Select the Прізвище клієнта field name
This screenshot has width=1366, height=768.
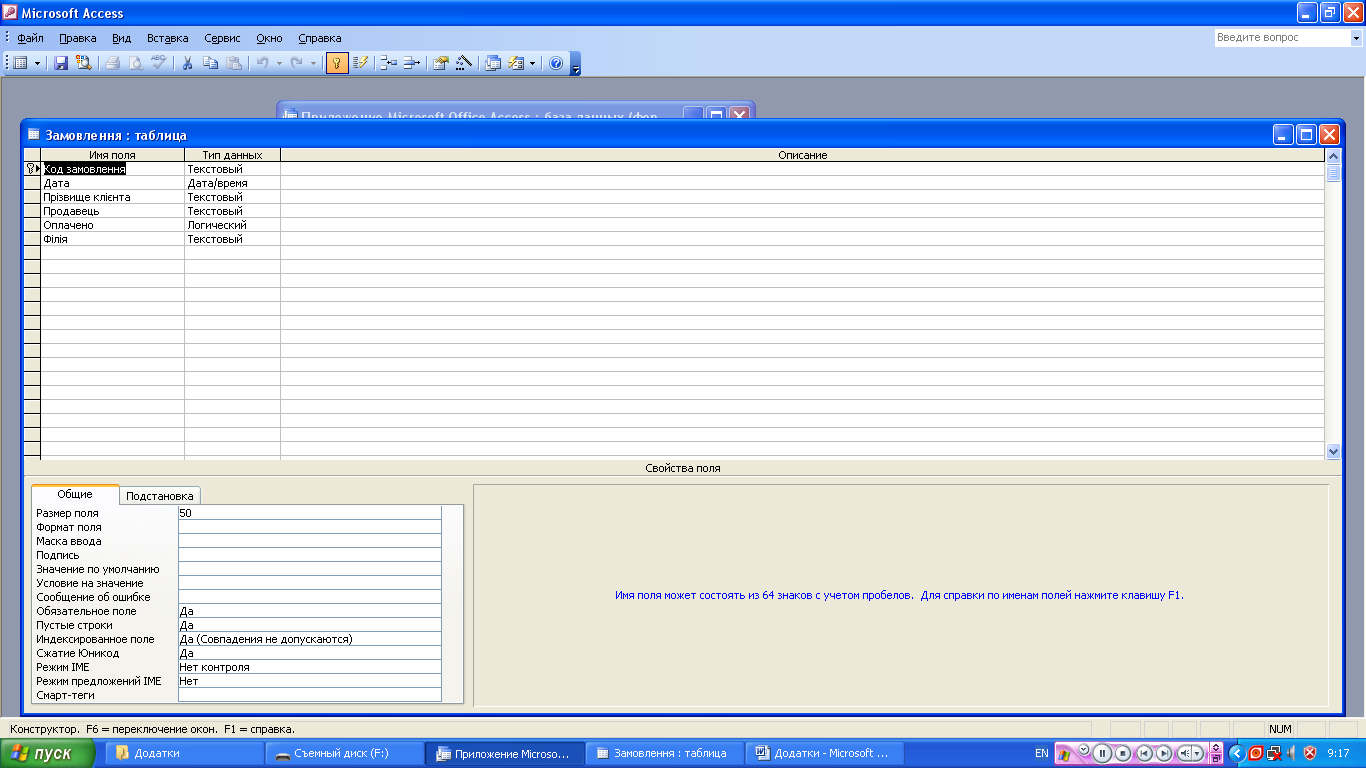click(x=112, y=198)
